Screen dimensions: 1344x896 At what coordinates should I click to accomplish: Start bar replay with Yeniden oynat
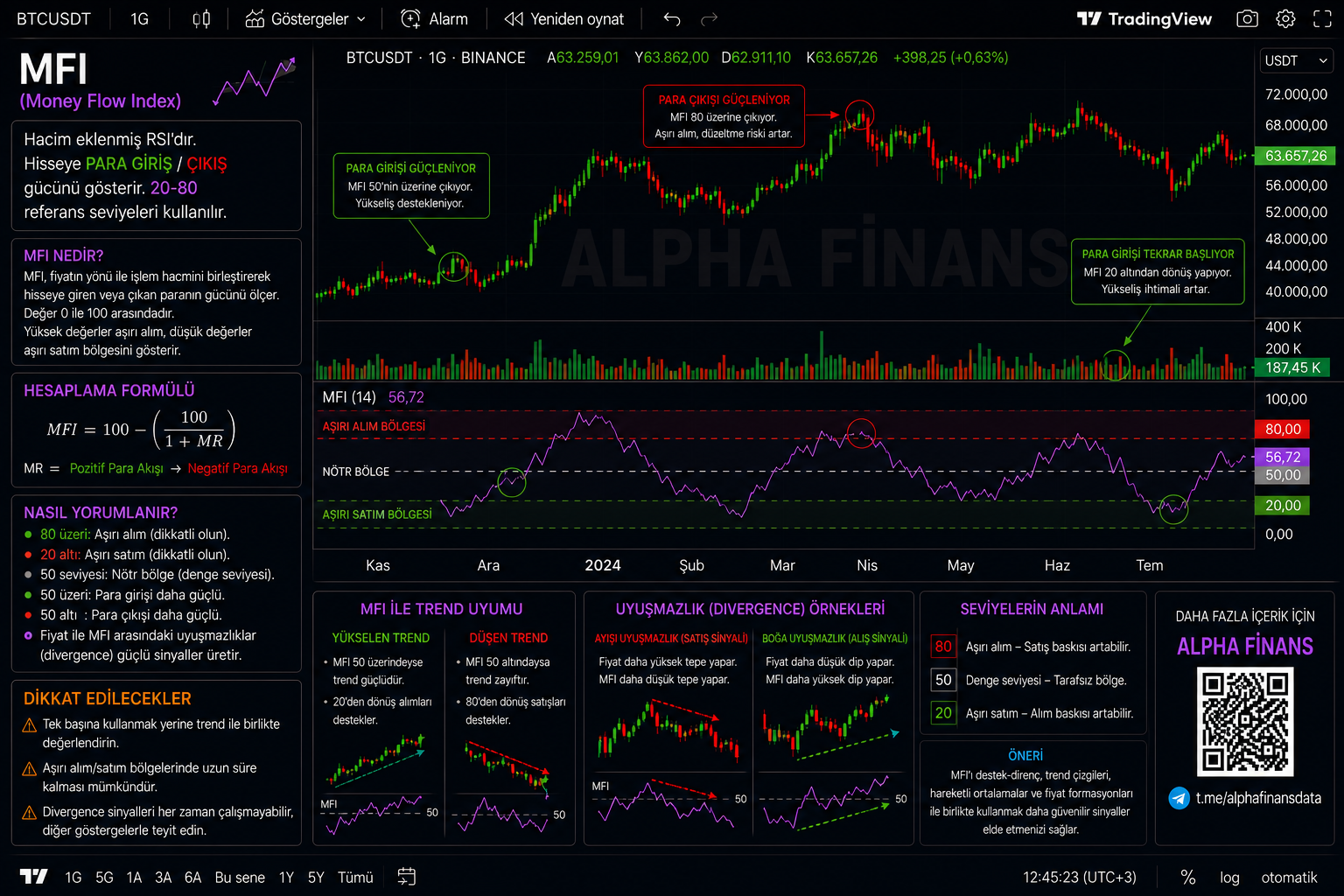(564, 19)
